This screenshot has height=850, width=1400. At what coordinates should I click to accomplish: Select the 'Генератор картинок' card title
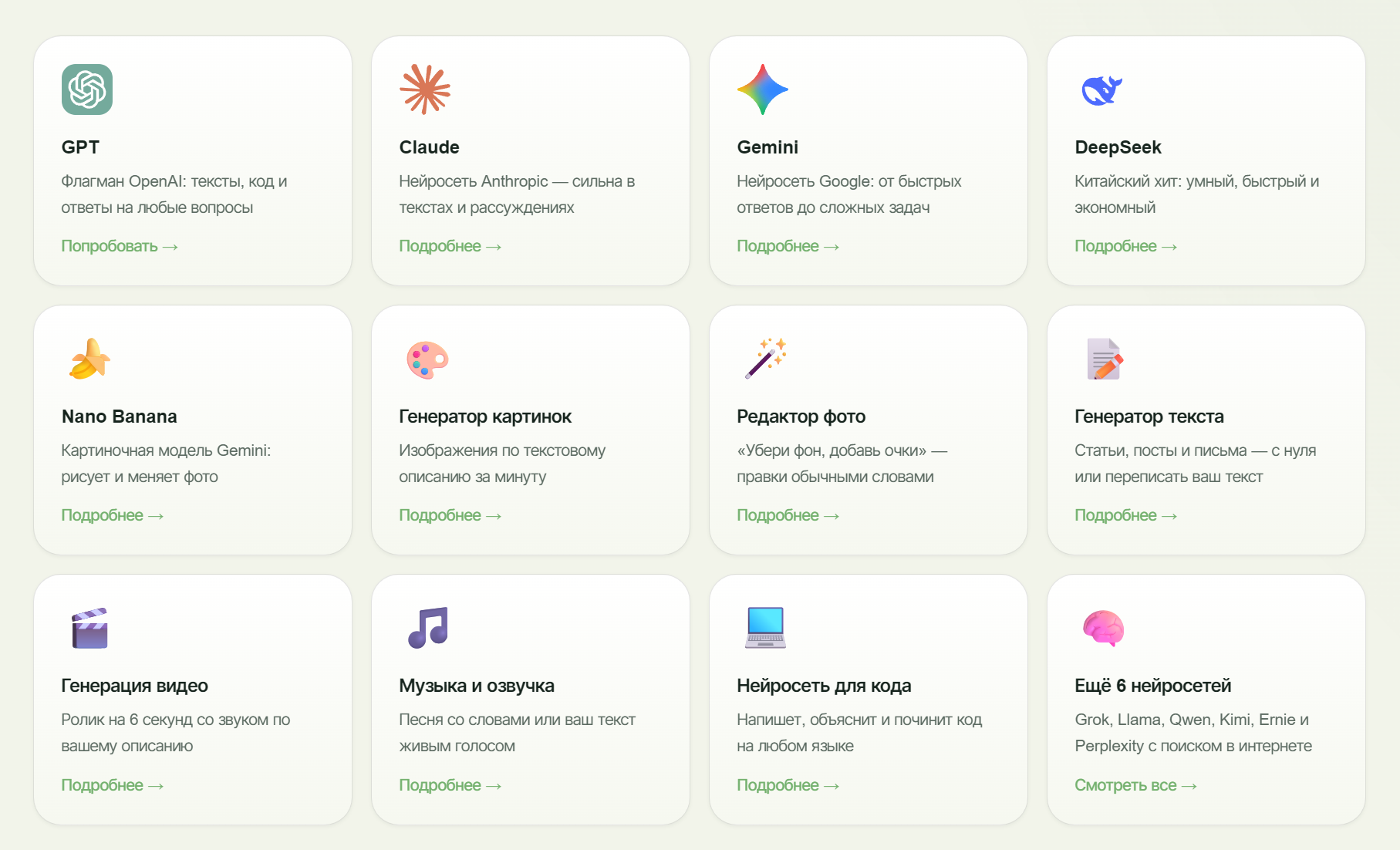pyautogui.click(x=485, y=417)
